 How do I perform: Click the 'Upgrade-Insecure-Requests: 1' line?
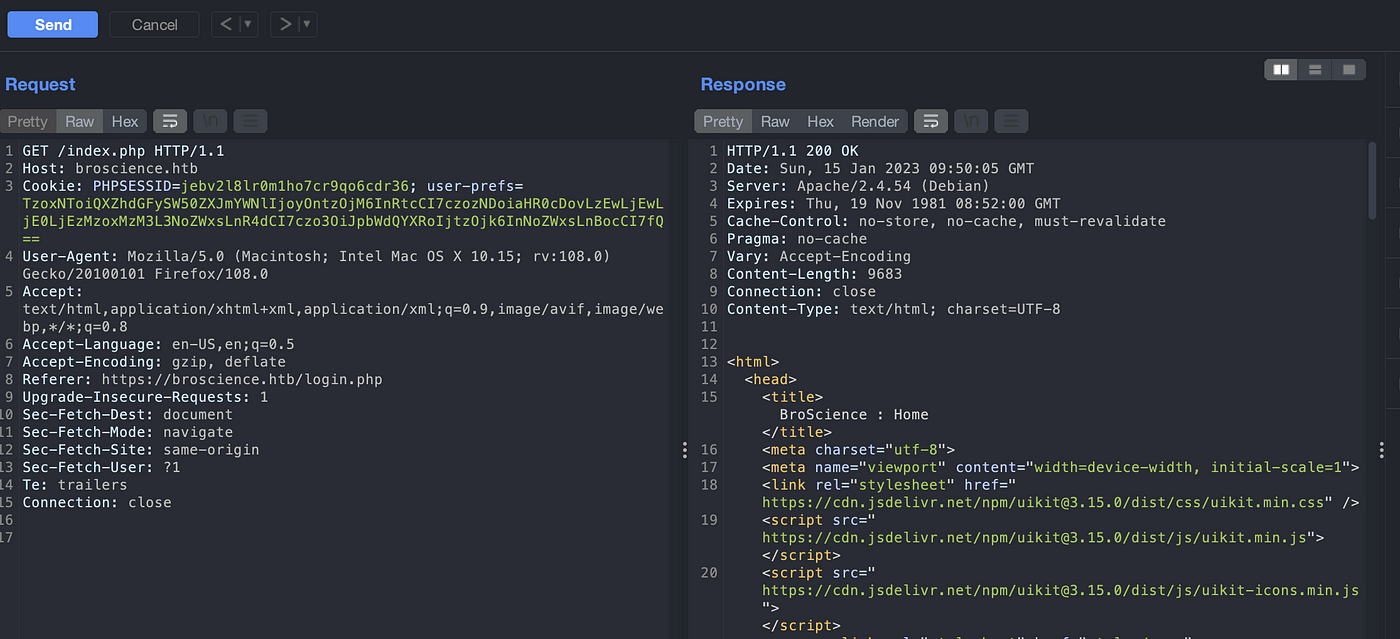click(145, 397)
